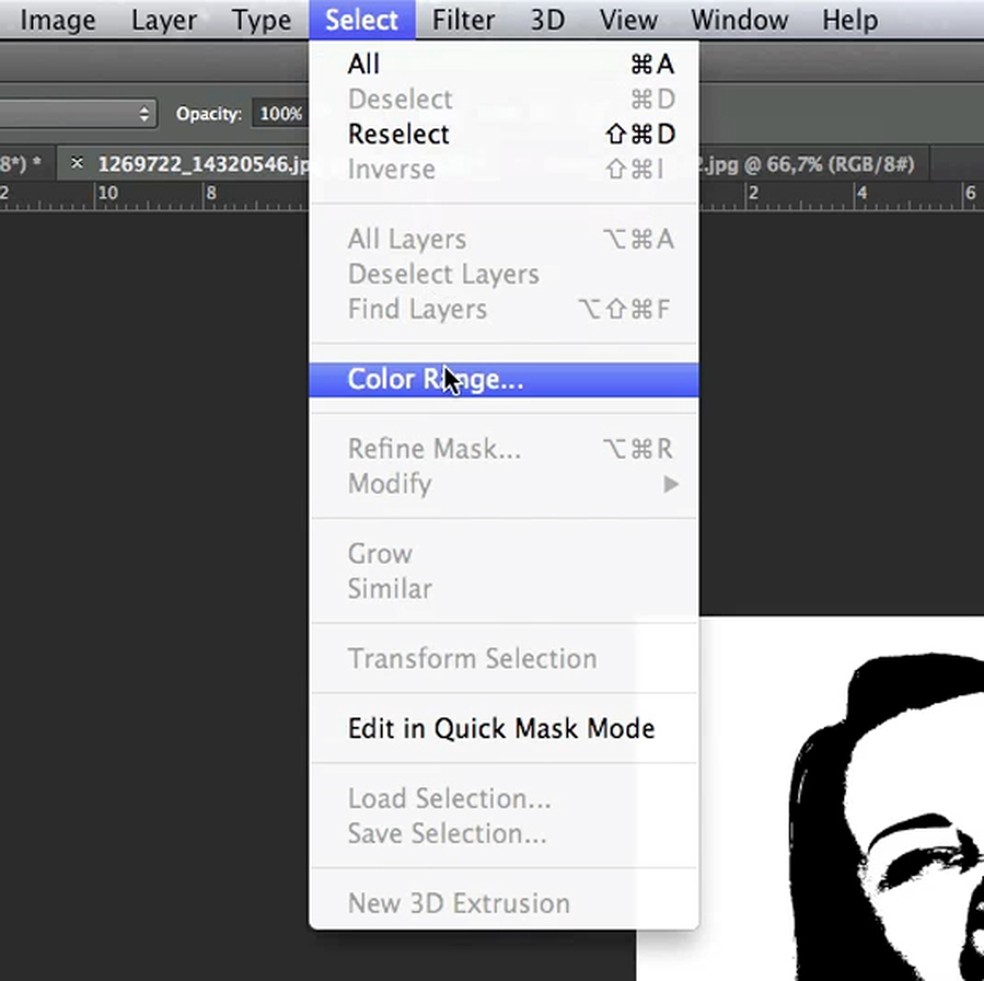Open the Filter menu
The image size is (984, 981).
(x=463, y=20)
